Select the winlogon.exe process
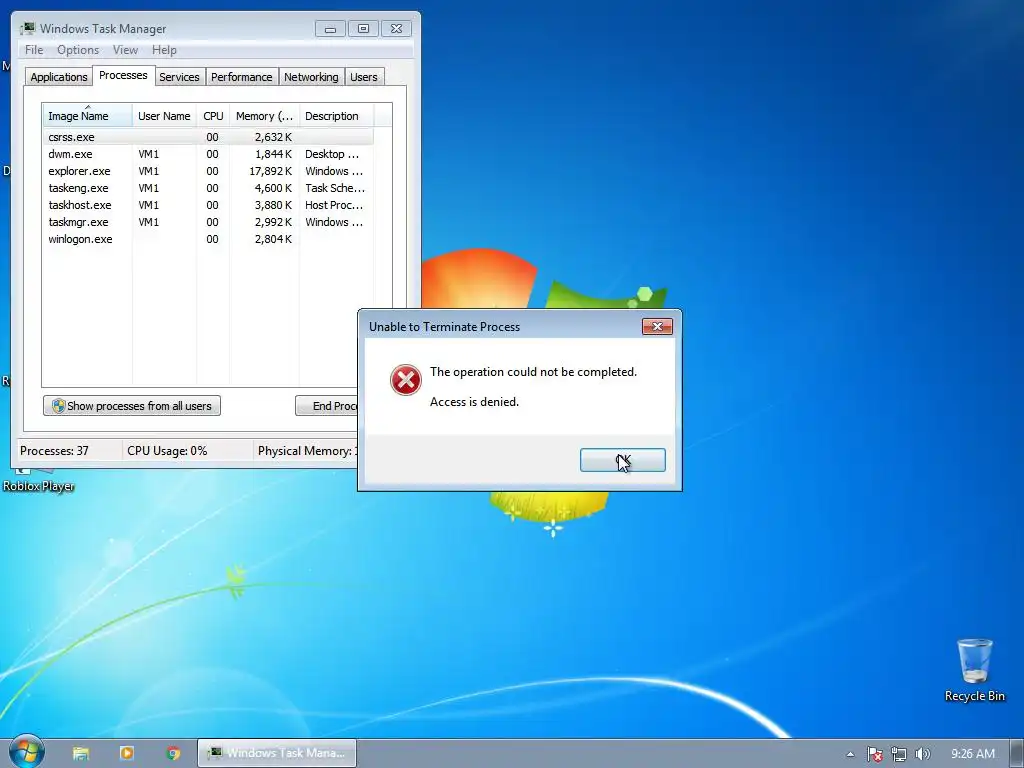Screen dimensions: 1024x768 [209, 239]
